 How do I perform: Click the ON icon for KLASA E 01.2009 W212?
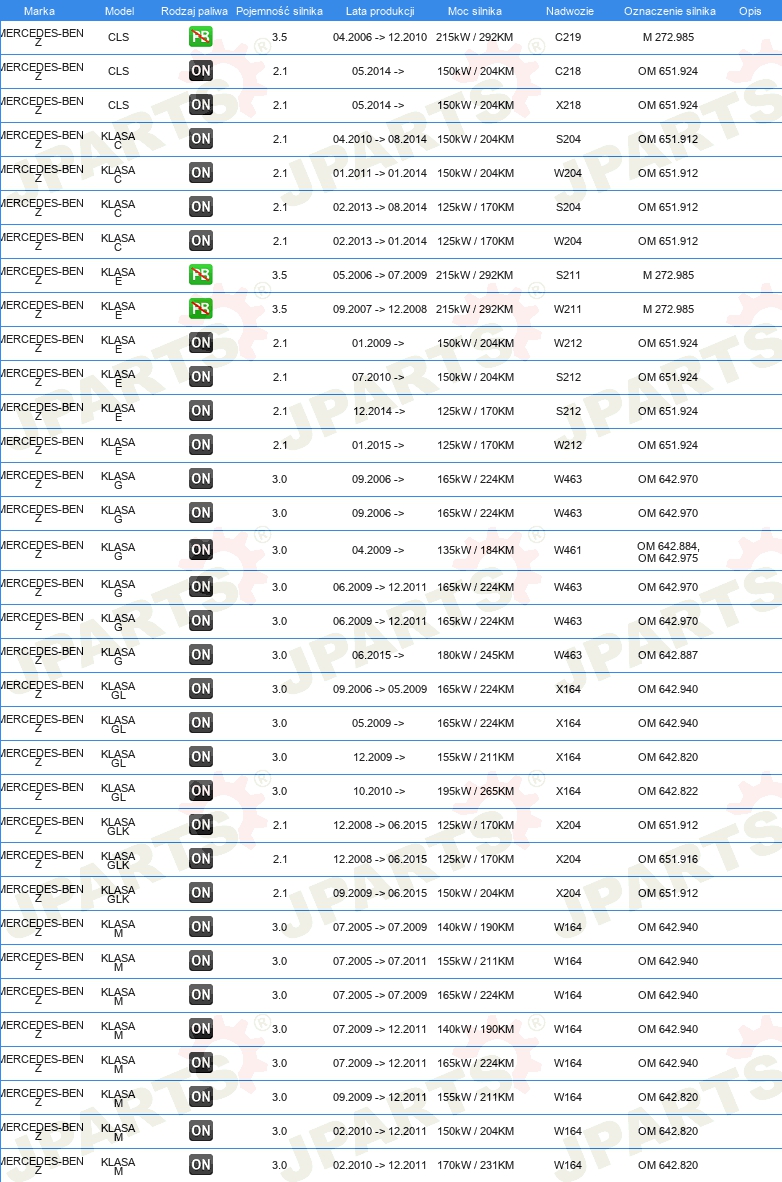pos(201,343)
